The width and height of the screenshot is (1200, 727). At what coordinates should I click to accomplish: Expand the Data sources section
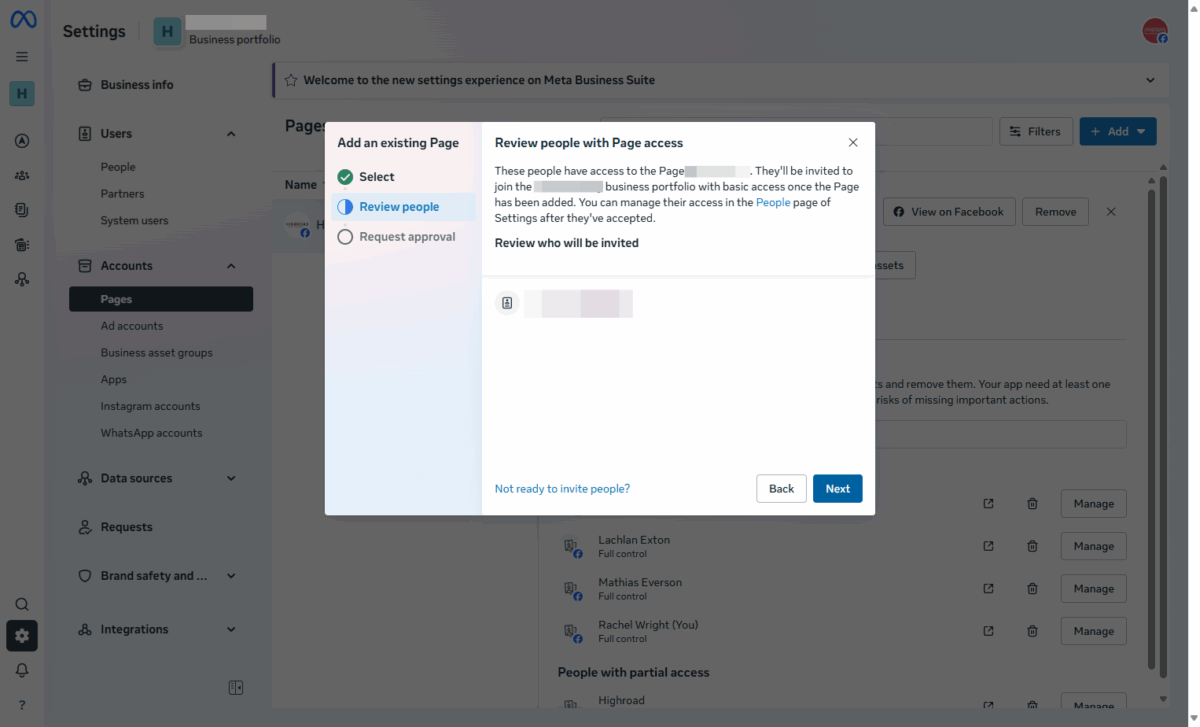click(x=231, y=479)
